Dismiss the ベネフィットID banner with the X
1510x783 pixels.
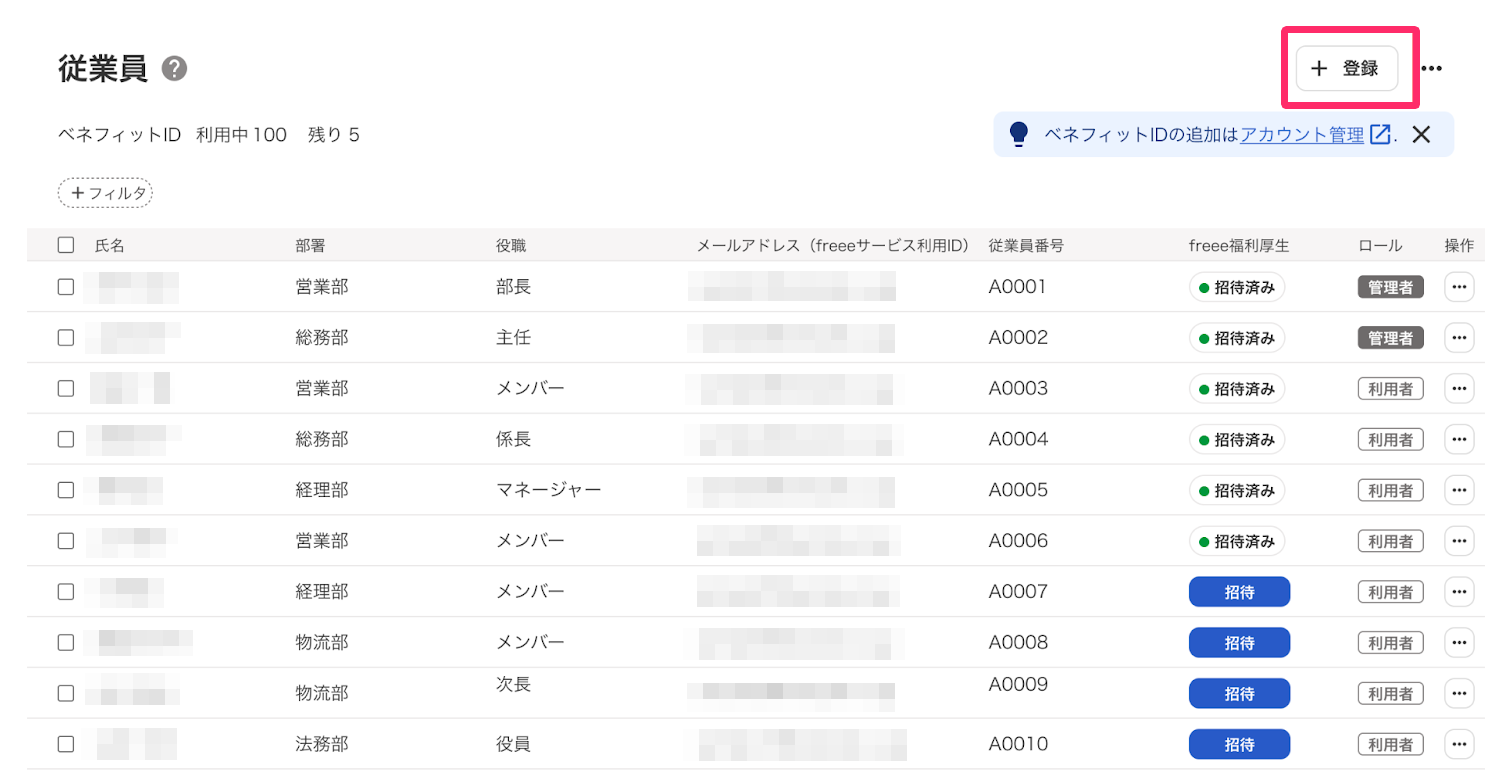point(1421,133)
